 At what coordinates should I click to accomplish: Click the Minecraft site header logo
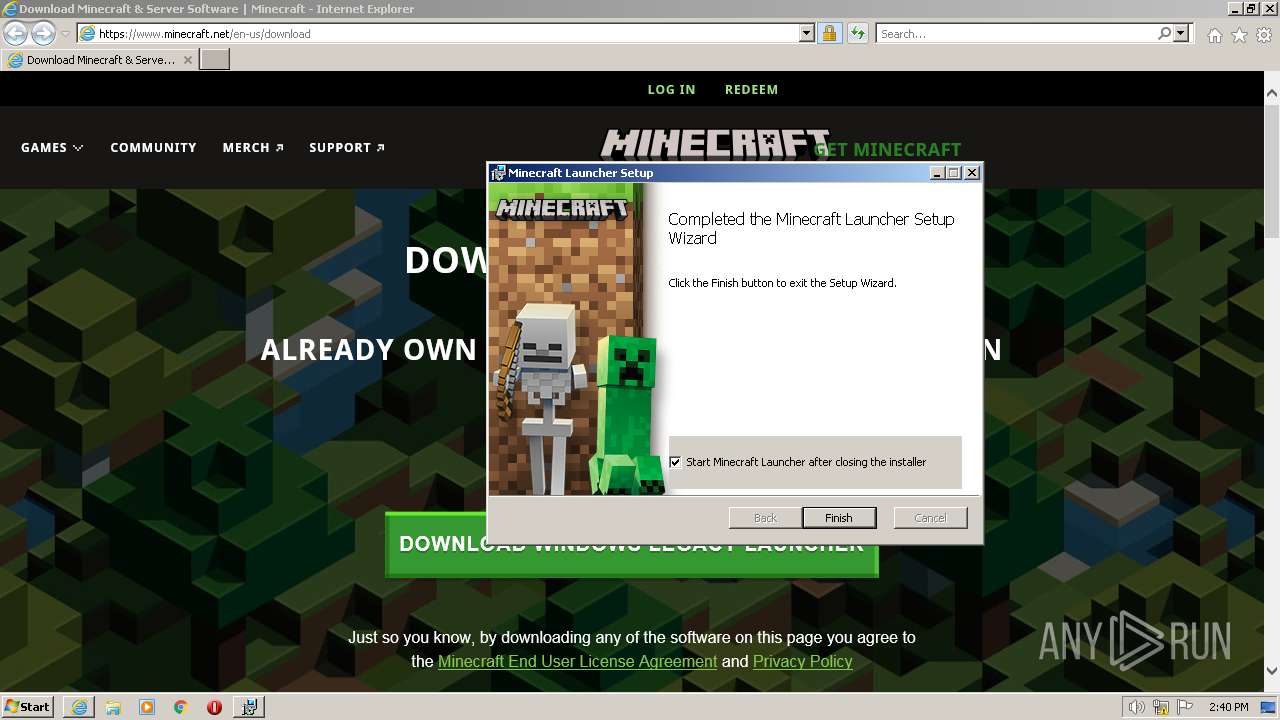(714, 144)
